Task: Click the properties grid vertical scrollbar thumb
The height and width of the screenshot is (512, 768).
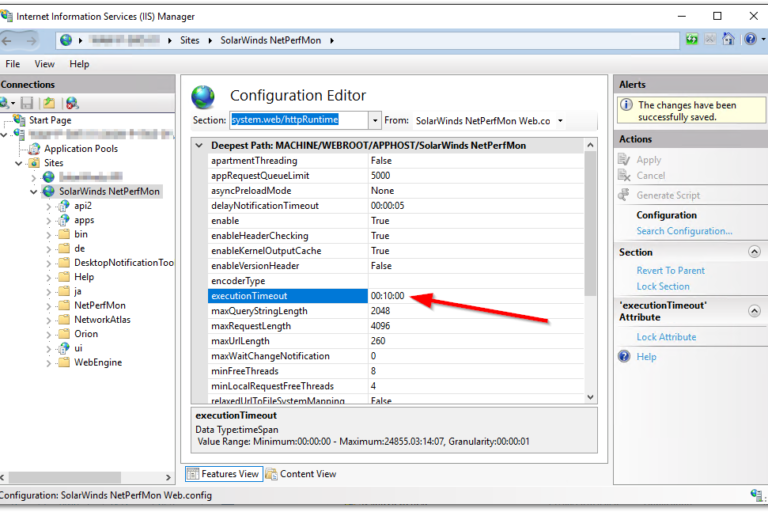Action: (x=590, y=223)
